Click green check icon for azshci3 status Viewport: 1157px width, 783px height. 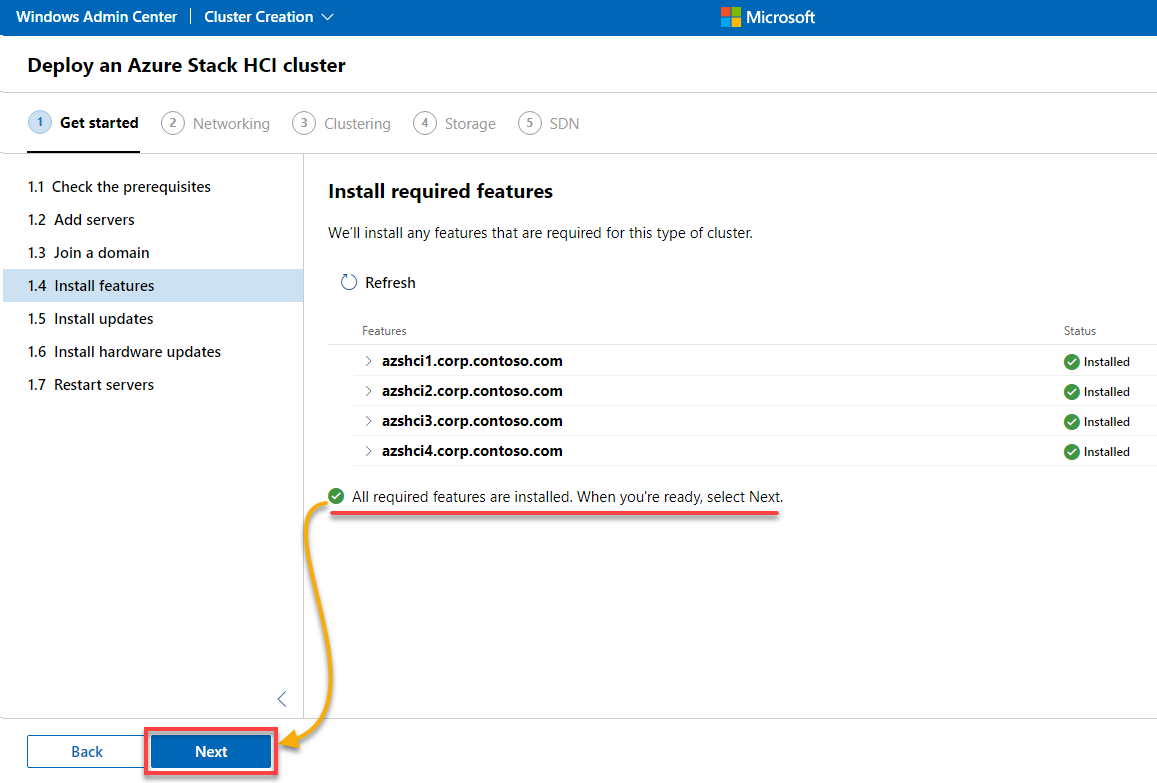(x=1071, y=422)
